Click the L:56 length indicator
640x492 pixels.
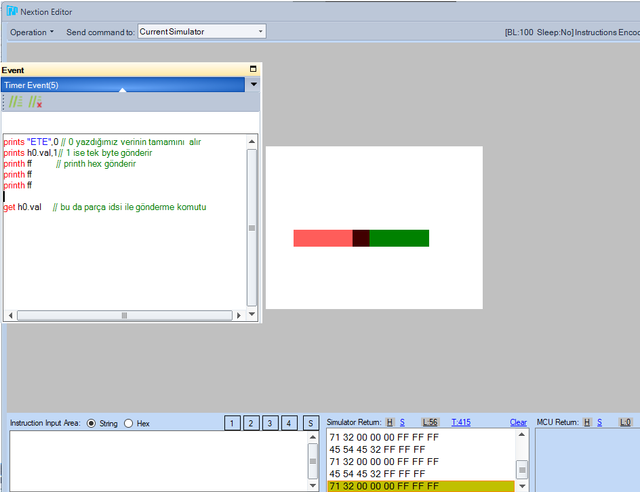(x=430, y=423)
